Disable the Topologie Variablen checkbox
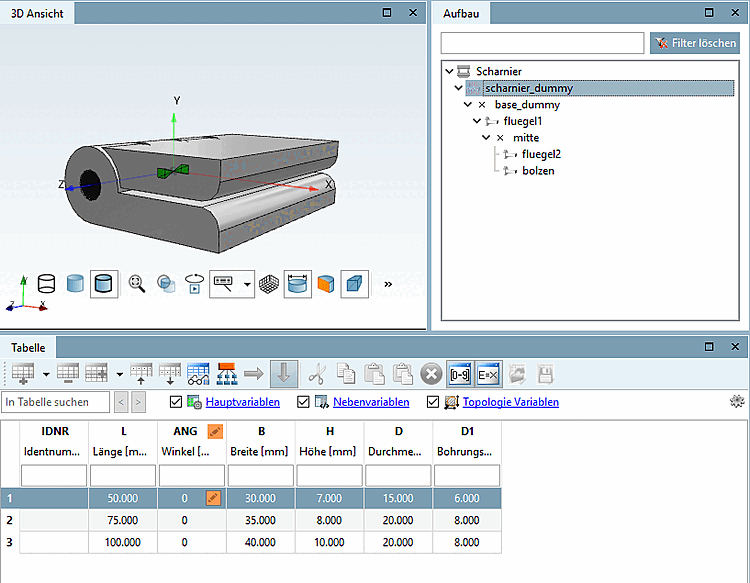 [433, 402]
